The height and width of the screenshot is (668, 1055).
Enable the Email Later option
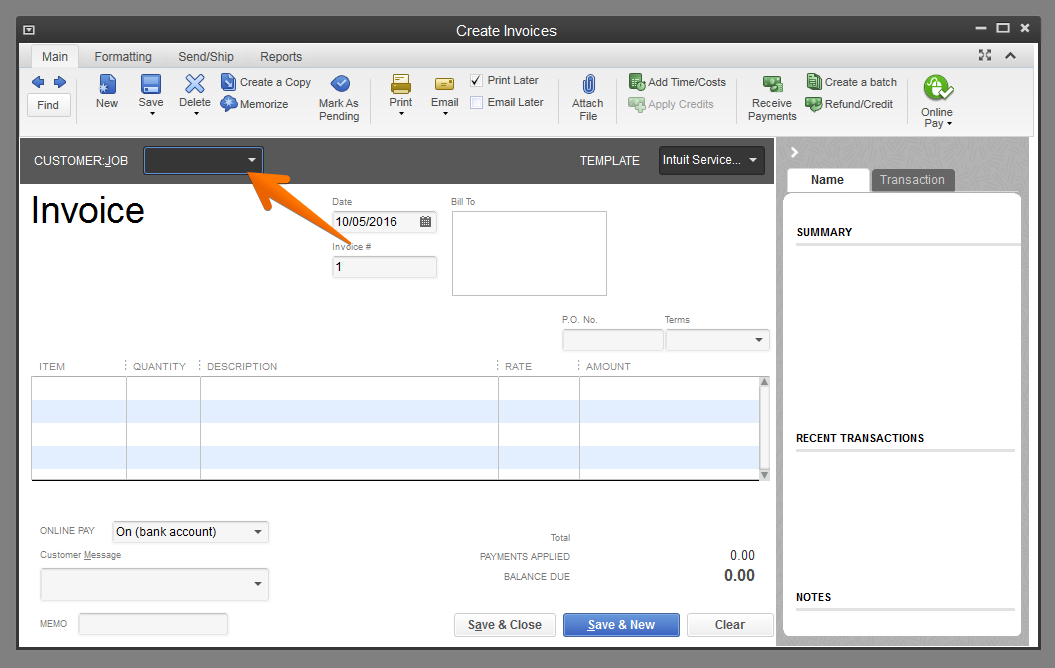(476, 102)
